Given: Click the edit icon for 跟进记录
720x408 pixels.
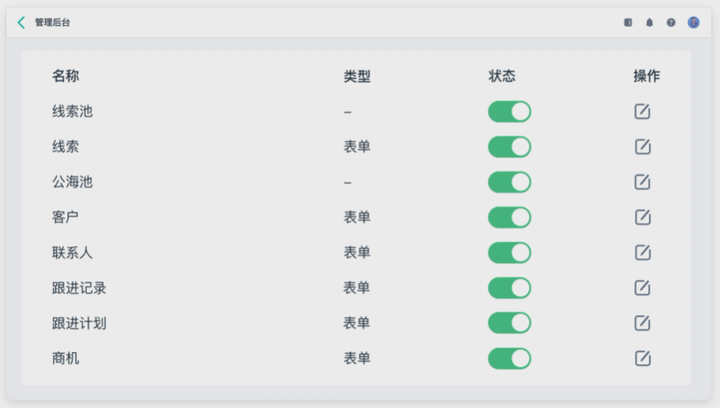Looking at the screenshot, I should (x=642, y=288).
